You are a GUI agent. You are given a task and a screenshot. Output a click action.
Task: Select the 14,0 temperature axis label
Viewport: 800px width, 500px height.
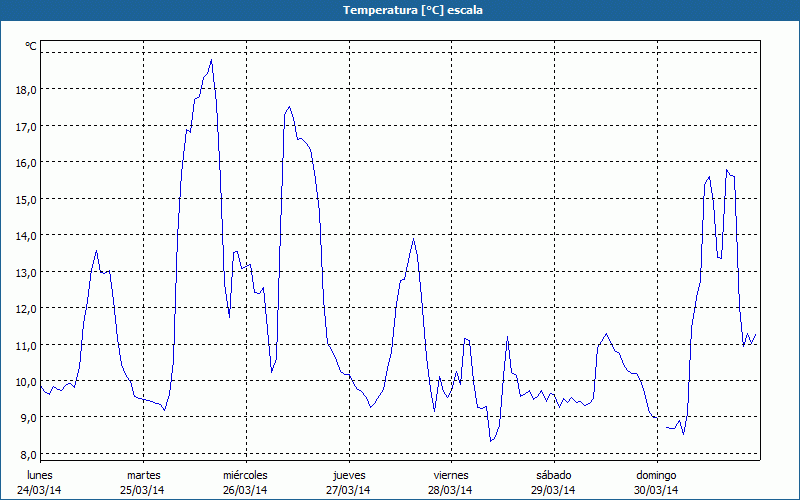coord(26,235)
